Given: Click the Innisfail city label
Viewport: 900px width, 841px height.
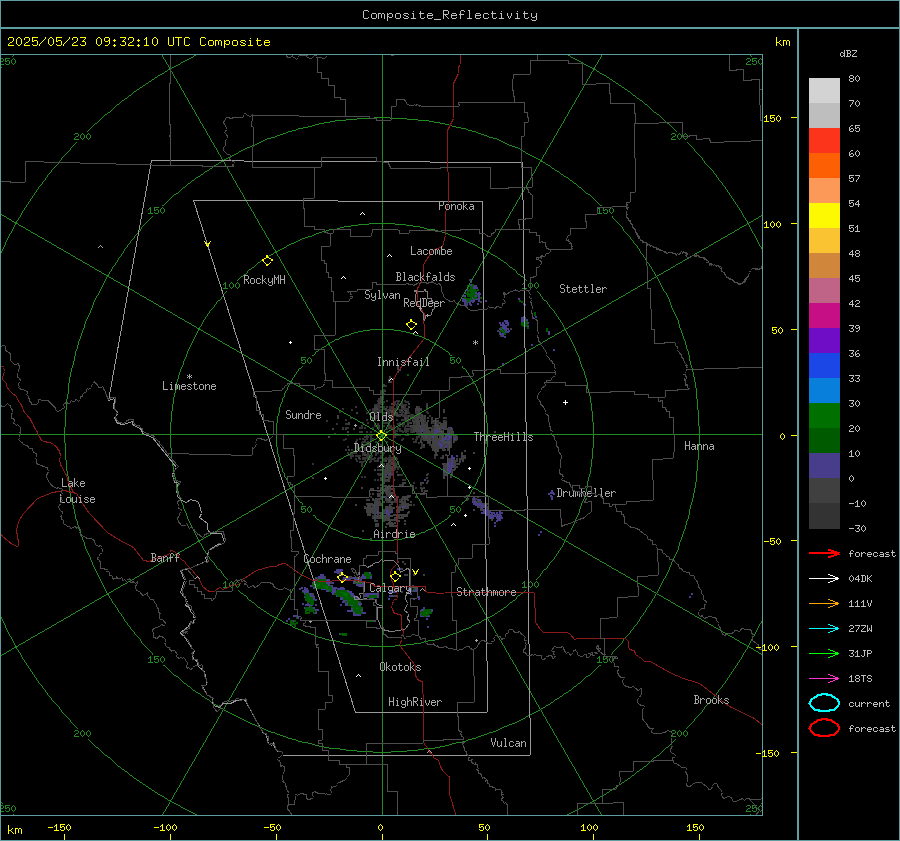Looking at the screenshot, I should [404, 362].
